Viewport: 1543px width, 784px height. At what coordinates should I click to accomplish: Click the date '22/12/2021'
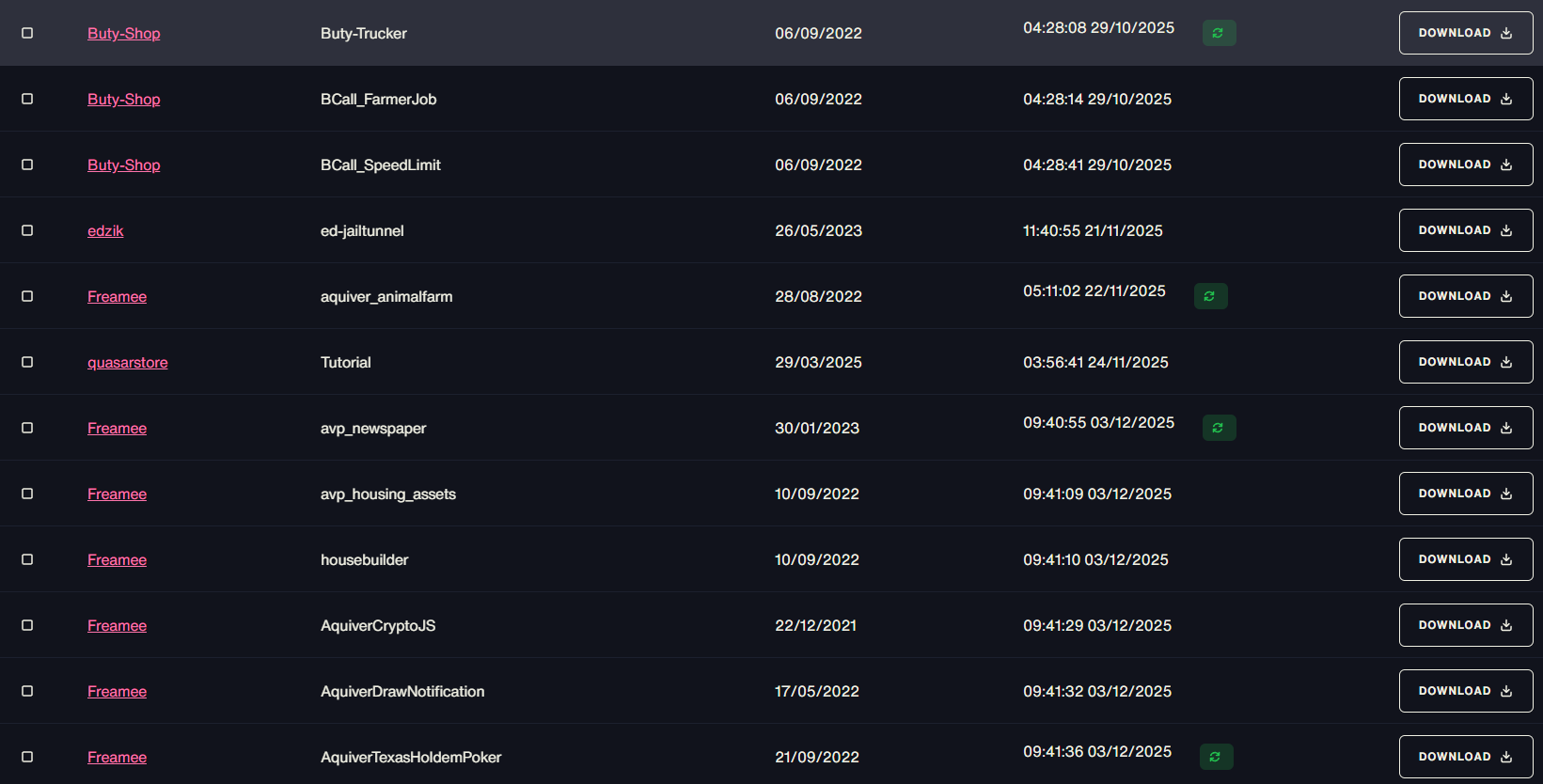click(x=815, y=625)
